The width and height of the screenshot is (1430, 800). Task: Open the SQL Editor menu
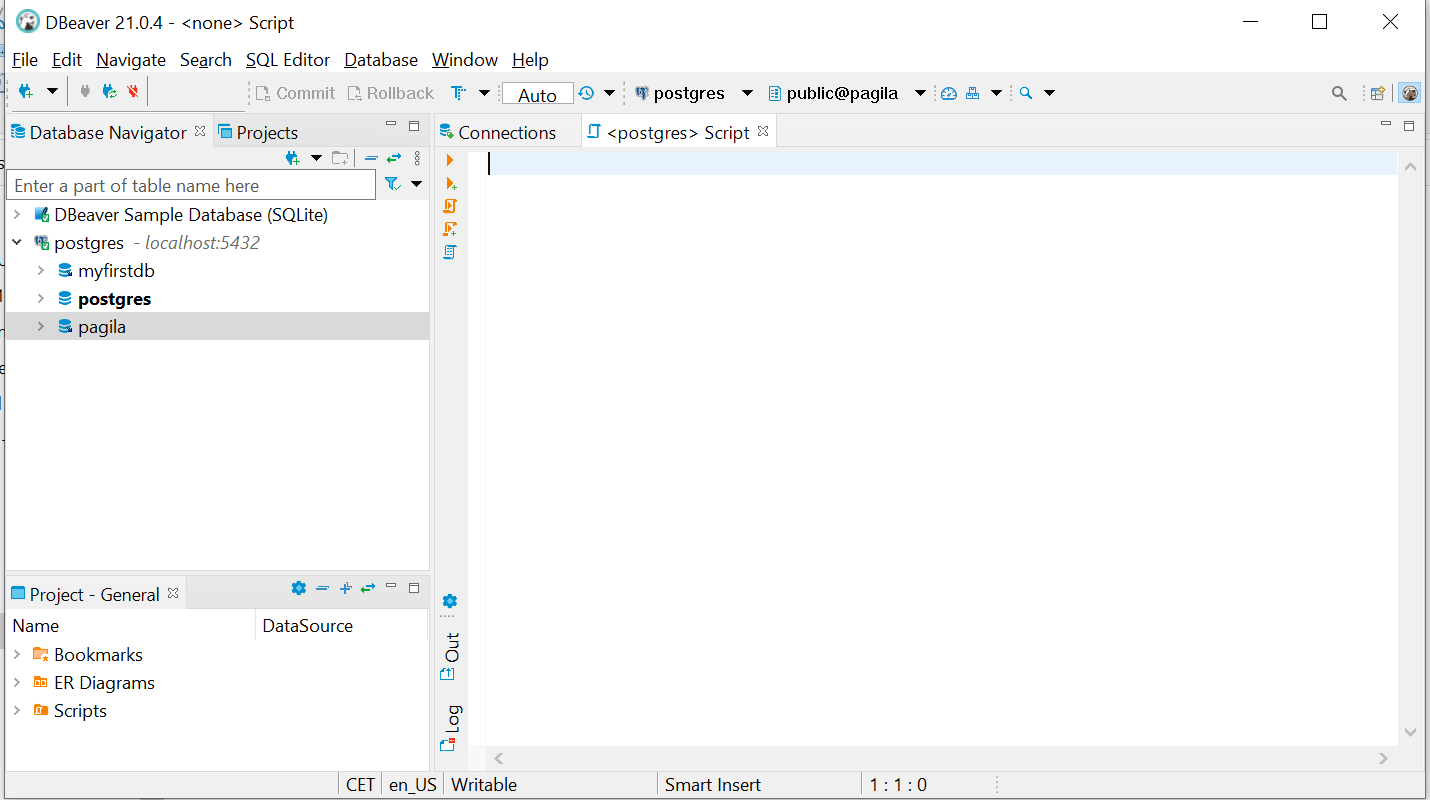[x=288, y=60]
